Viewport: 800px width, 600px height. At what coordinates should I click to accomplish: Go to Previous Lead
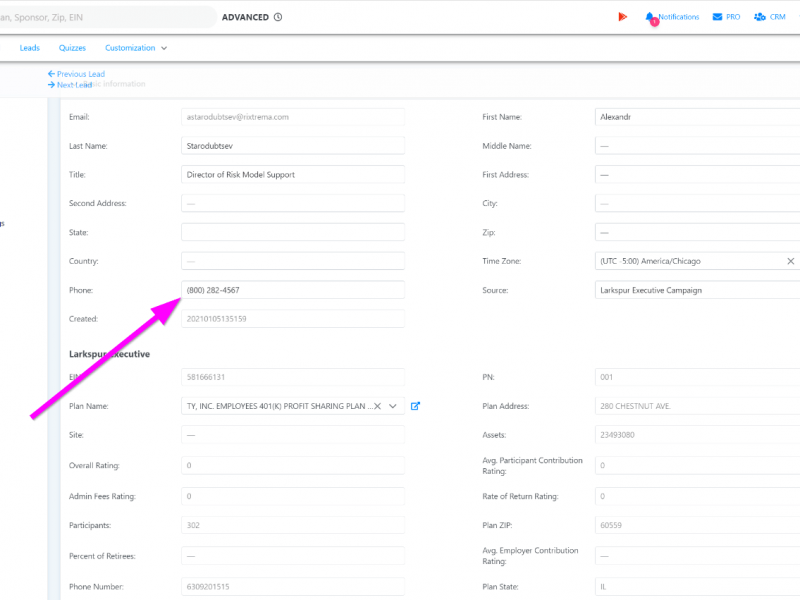click(76, 74)
